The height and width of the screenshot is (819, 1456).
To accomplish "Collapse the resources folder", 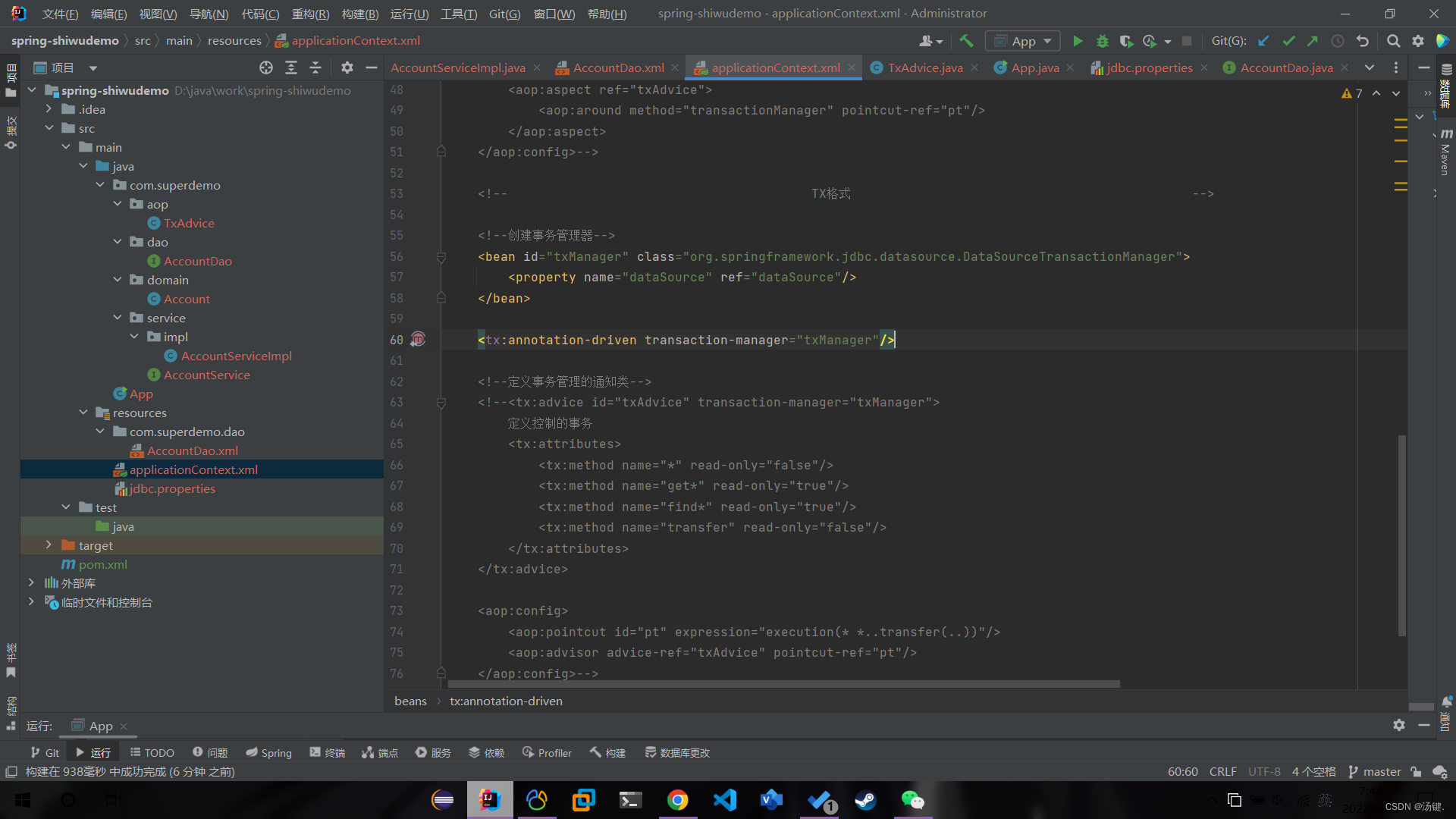I will click(x=83, y=413).
